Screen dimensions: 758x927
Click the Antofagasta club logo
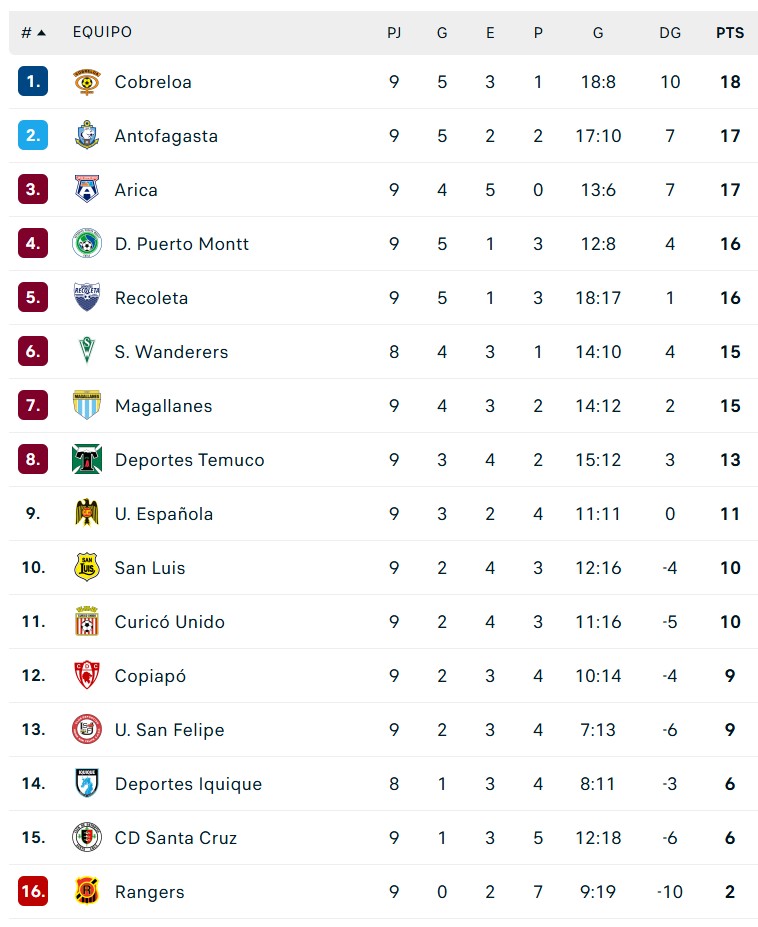(87, 136)
